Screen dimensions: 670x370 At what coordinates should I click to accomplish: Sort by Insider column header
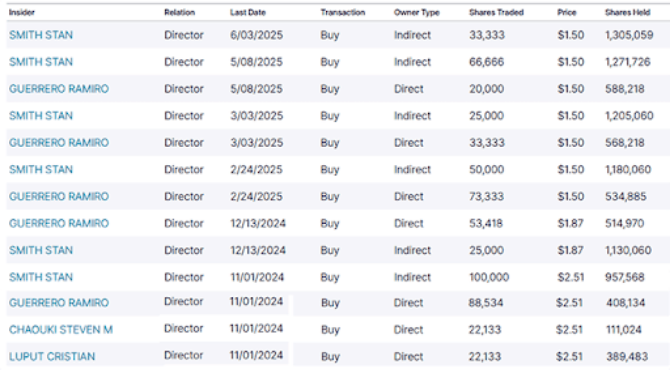[22, 12]
